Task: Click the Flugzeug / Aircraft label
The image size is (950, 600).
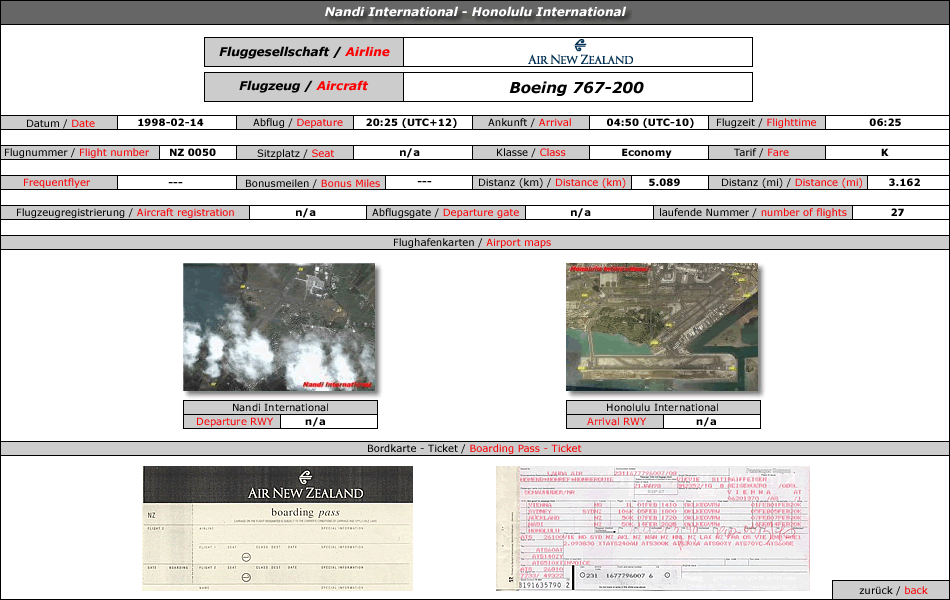Action: coord(304,87)
